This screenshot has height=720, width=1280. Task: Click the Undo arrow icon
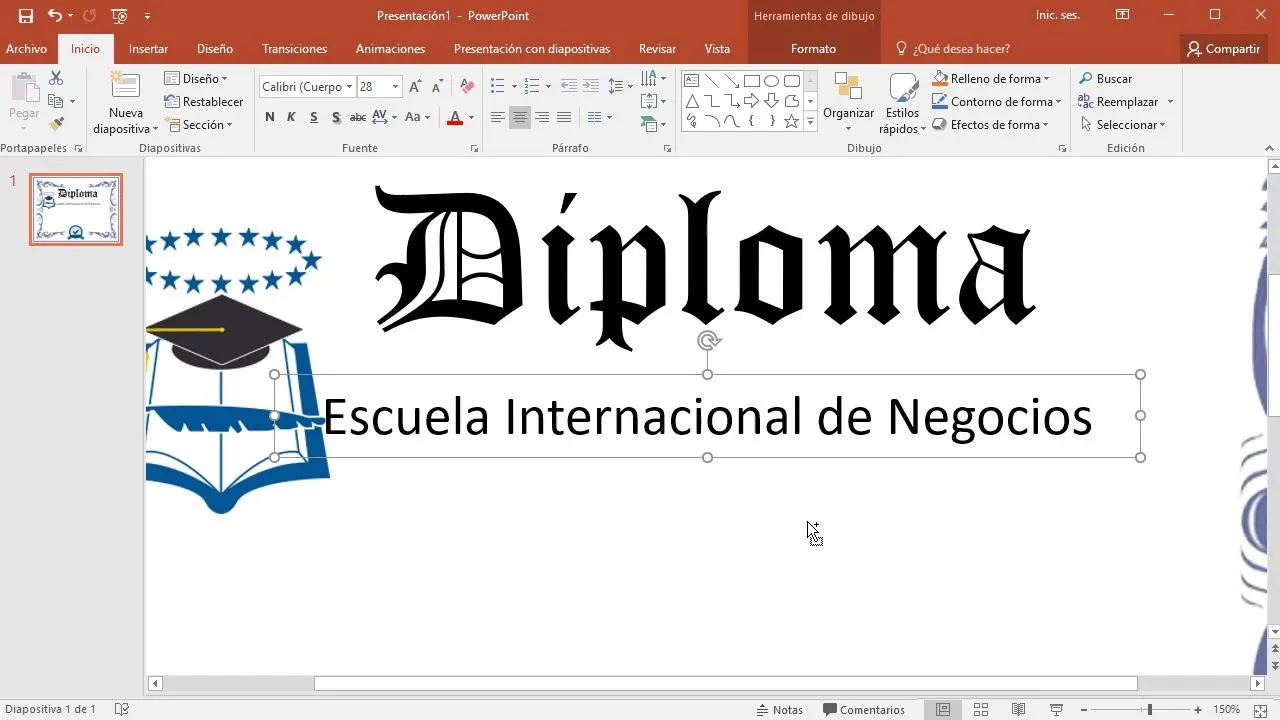click(x=55, y=15)
